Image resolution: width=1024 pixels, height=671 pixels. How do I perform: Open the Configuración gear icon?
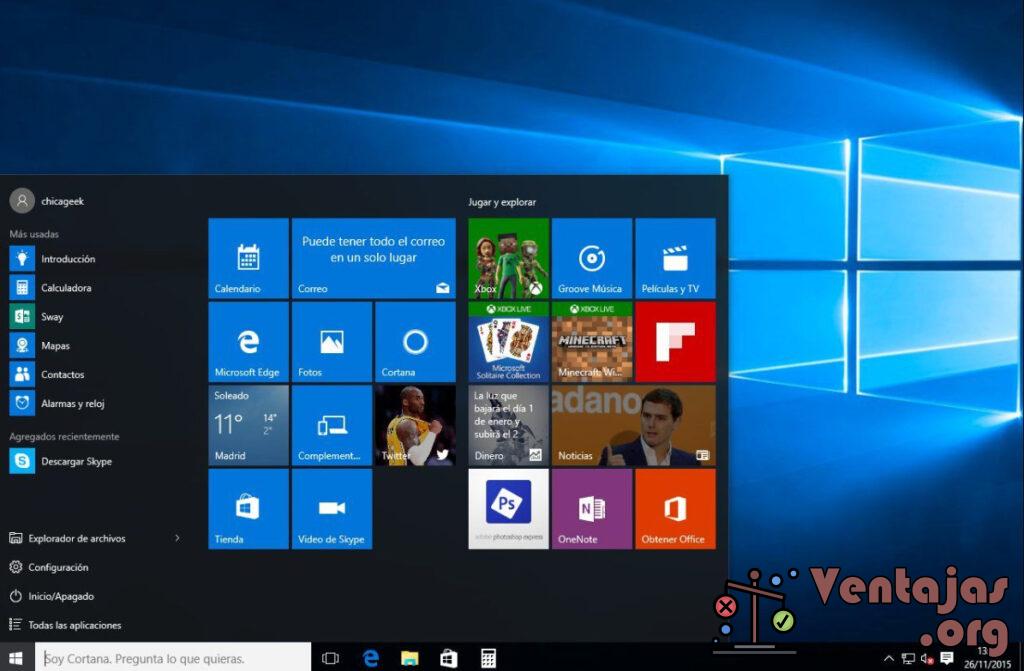click(x=16, y=567)
